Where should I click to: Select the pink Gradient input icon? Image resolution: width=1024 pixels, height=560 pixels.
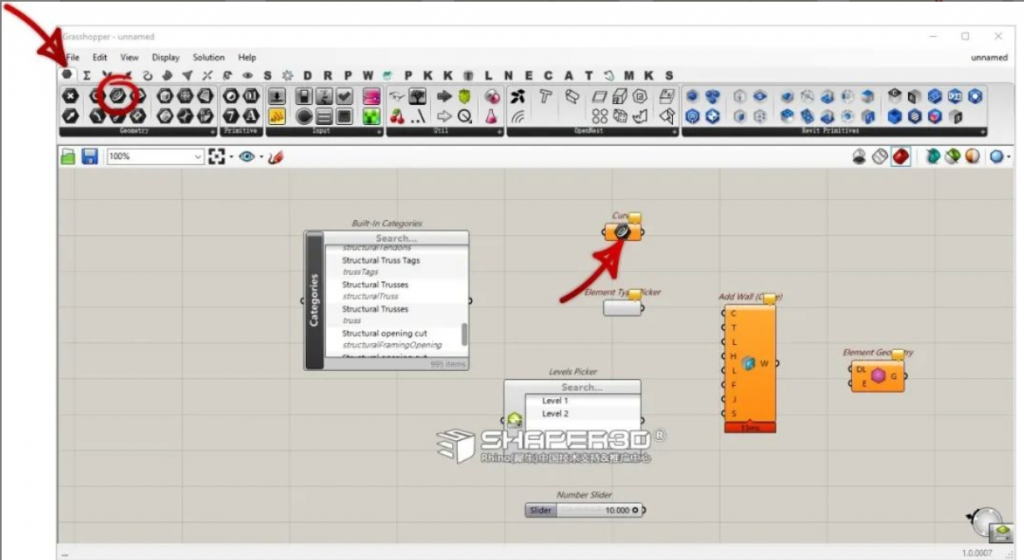pos(371,97)
